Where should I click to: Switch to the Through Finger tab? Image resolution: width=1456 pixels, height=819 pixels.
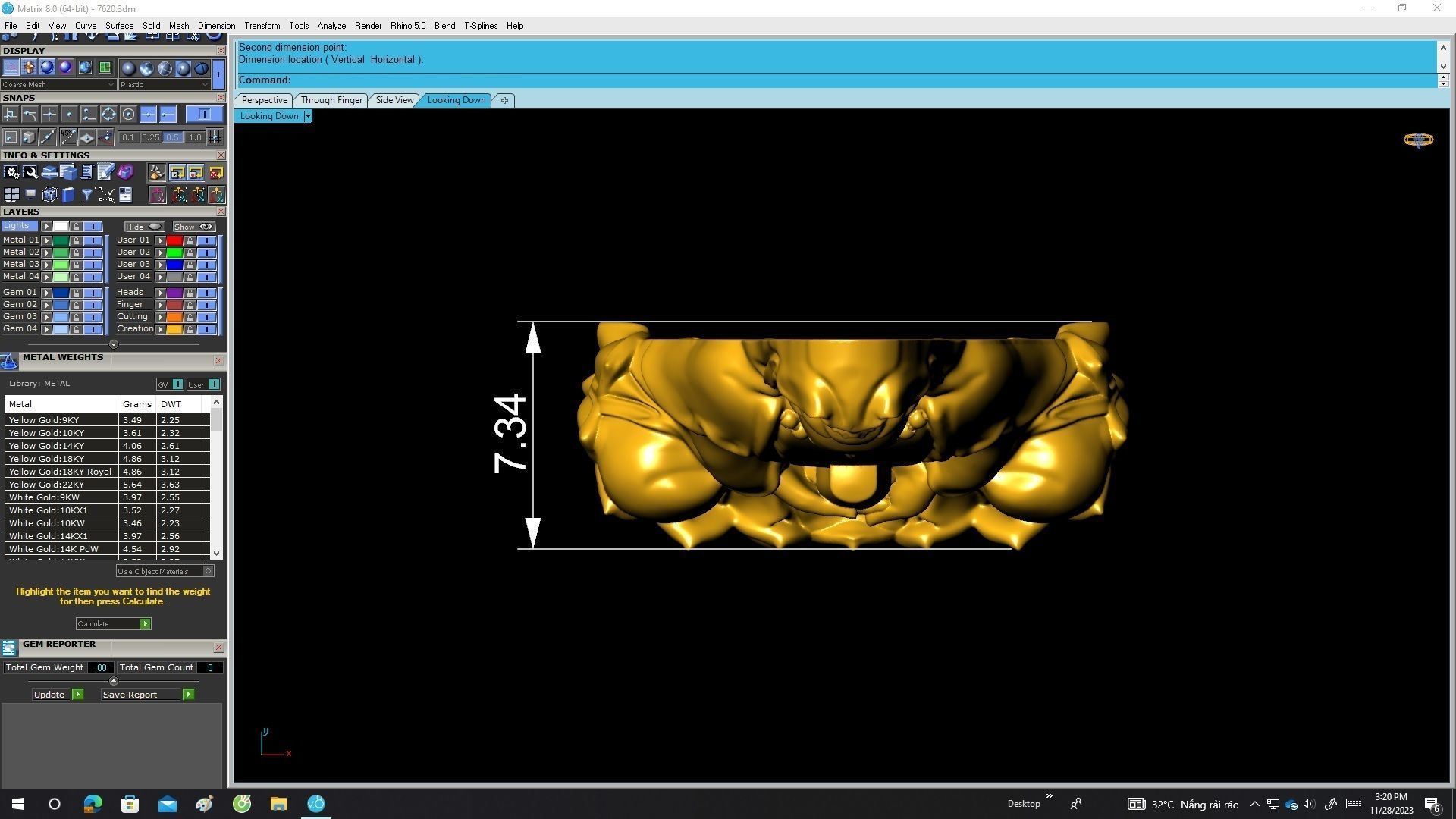tap(331, 100)
